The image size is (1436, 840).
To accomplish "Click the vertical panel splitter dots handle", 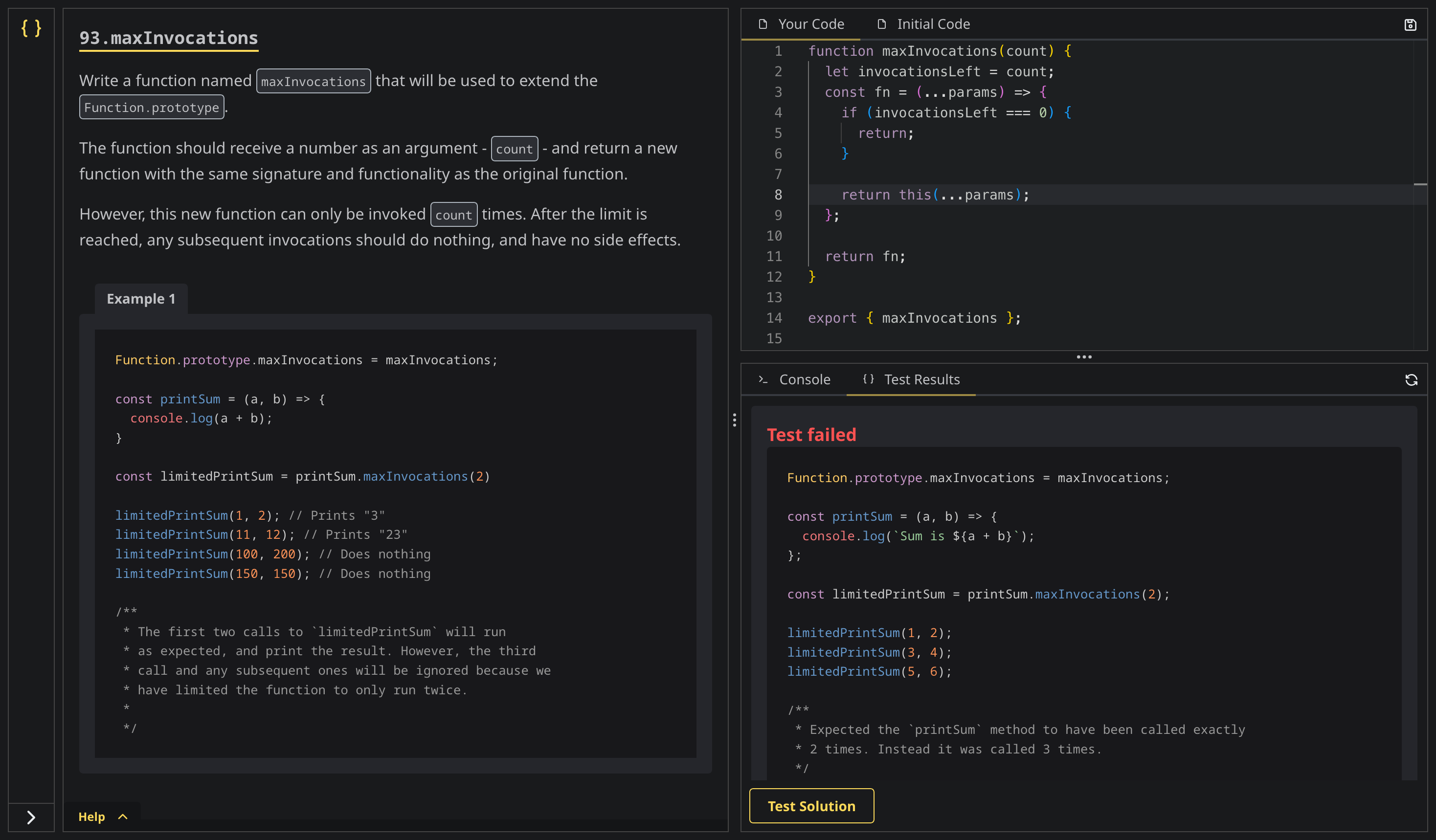I will tap(735, 420).
